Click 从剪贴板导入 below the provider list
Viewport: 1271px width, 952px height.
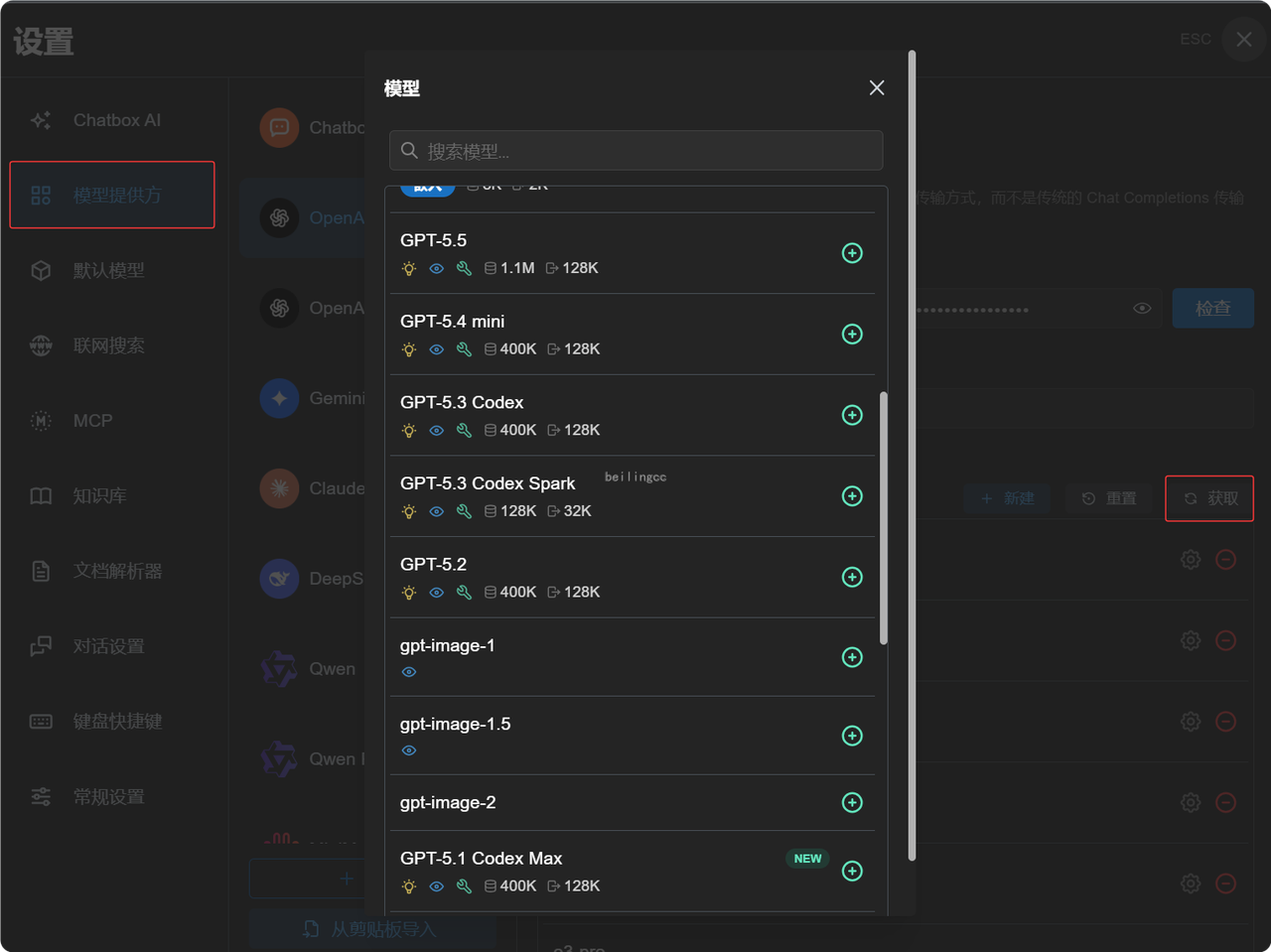click(x=372, y=929)
